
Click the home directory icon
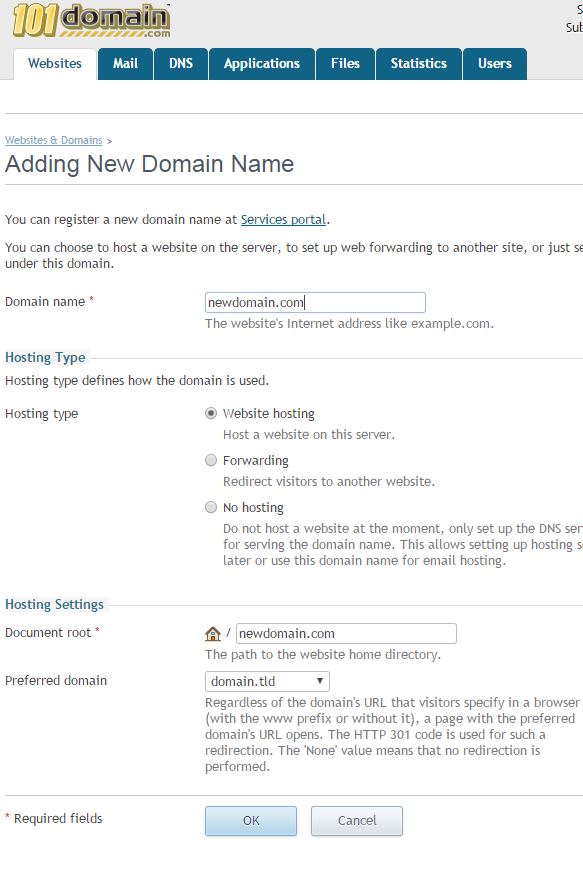[x=213, y=633]
